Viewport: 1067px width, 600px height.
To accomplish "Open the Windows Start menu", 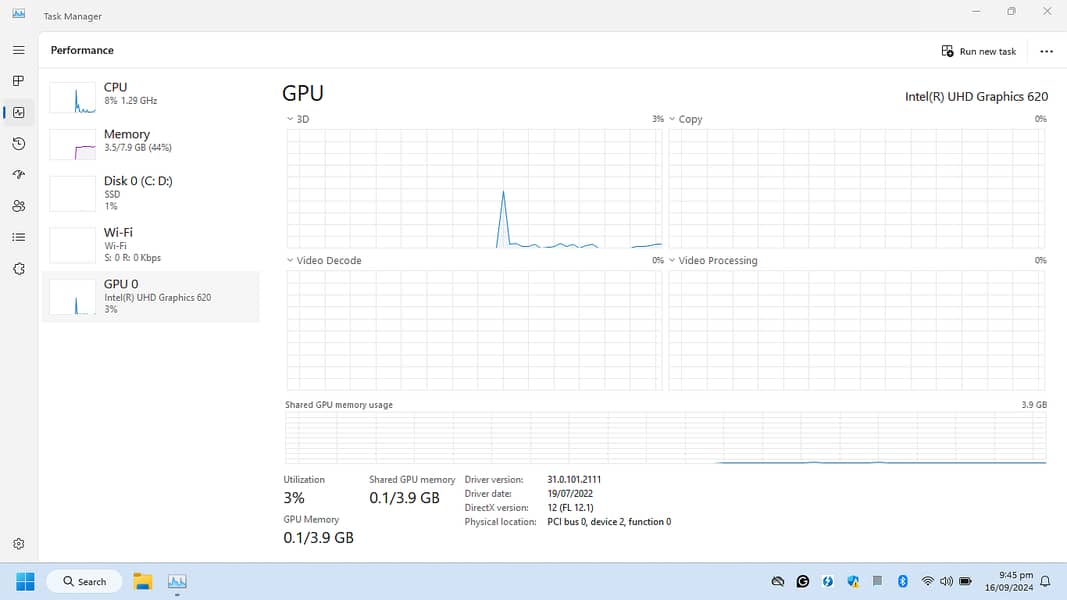I will 25,581.
